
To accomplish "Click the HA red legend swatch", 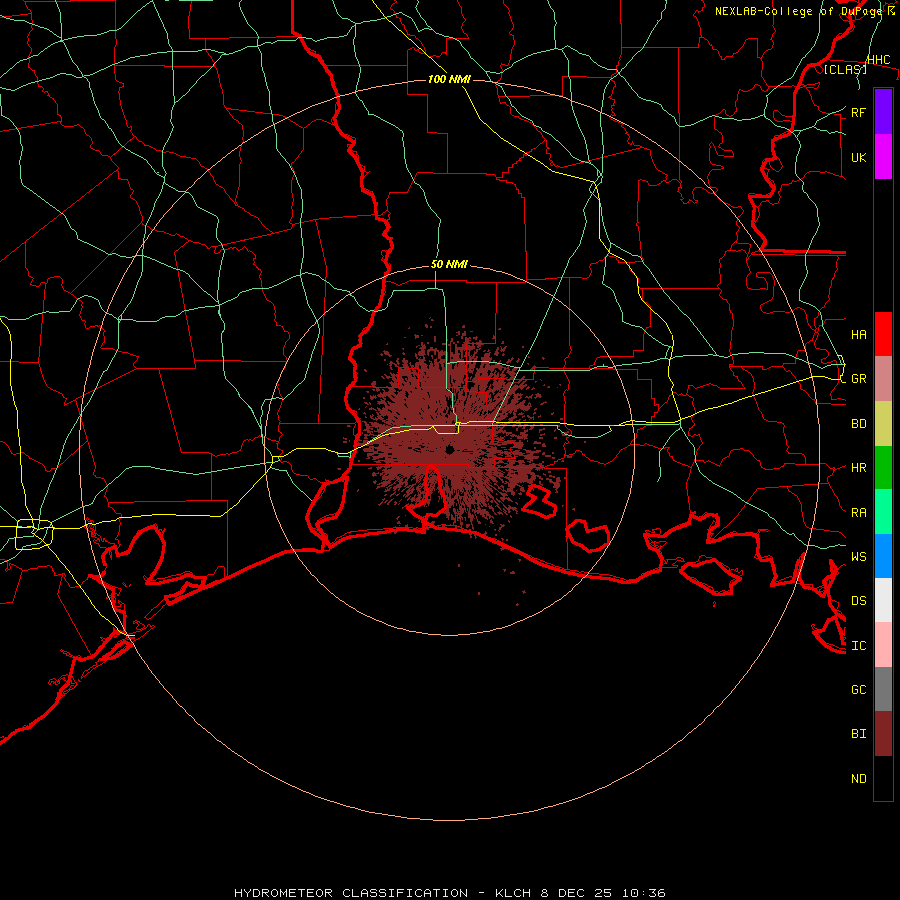I will (x=883, y=334).
